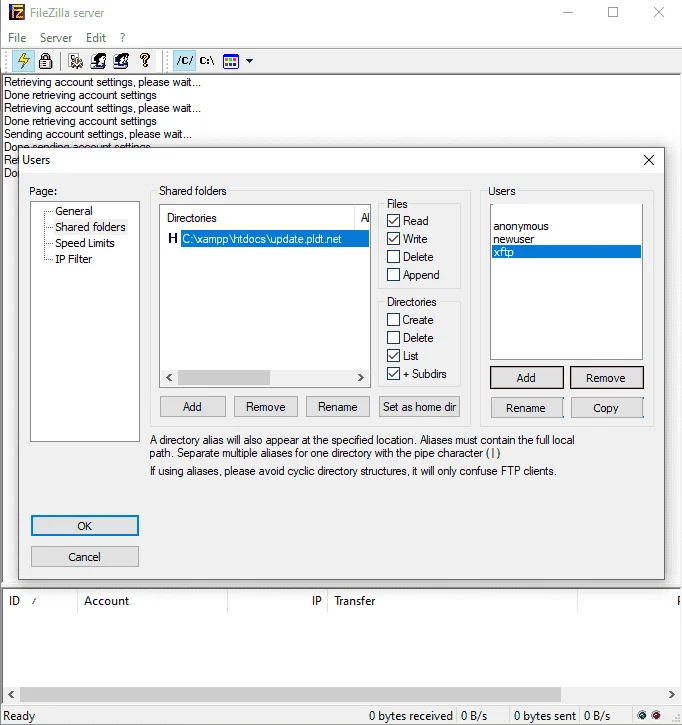Open the Server menu

click(56, 37)
